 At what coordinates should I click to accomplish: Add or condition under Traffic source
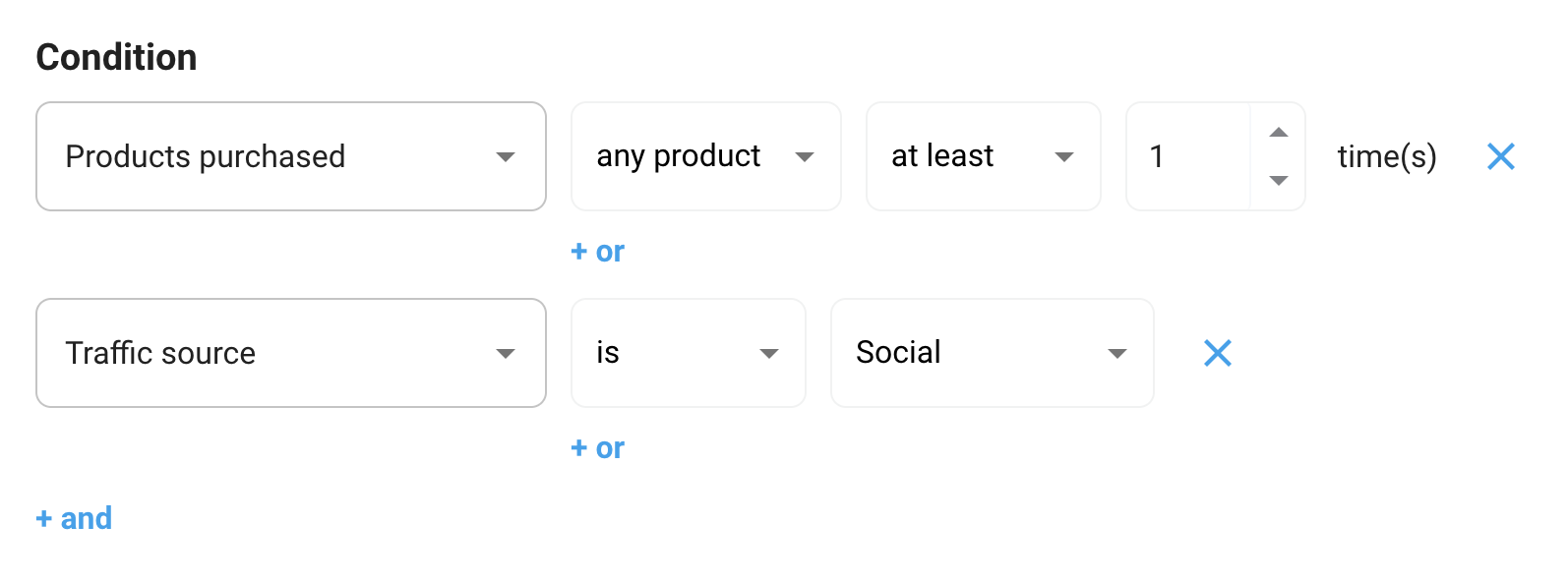[597, 448]
